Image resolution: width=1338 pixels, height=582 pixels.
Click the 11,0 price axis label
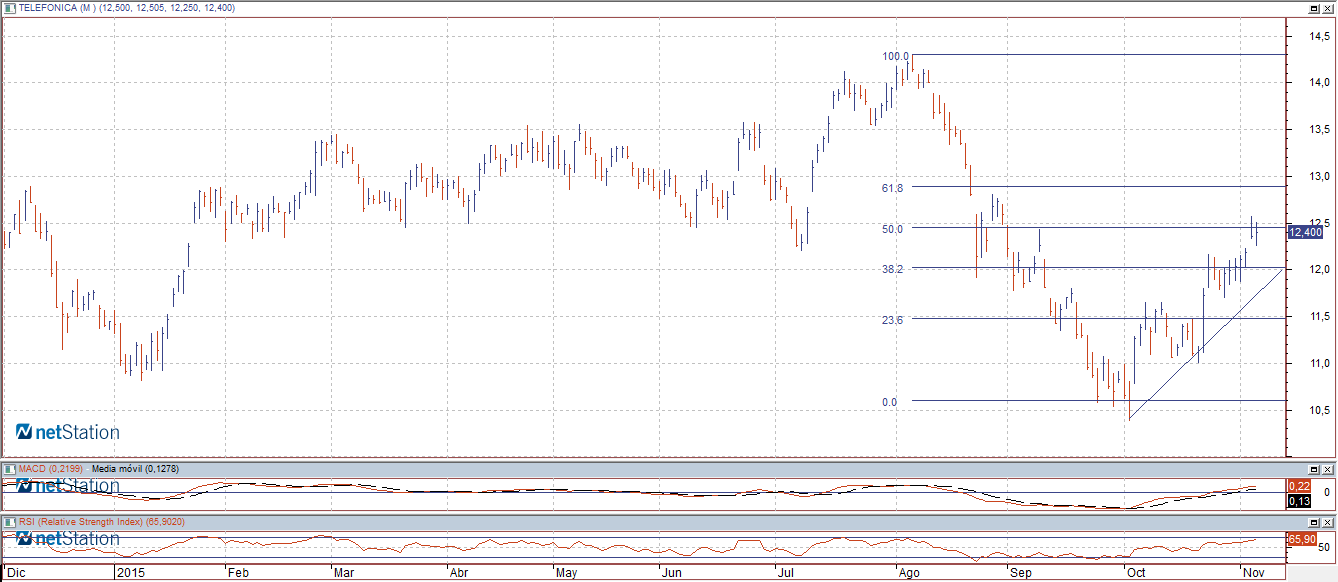1320,364
